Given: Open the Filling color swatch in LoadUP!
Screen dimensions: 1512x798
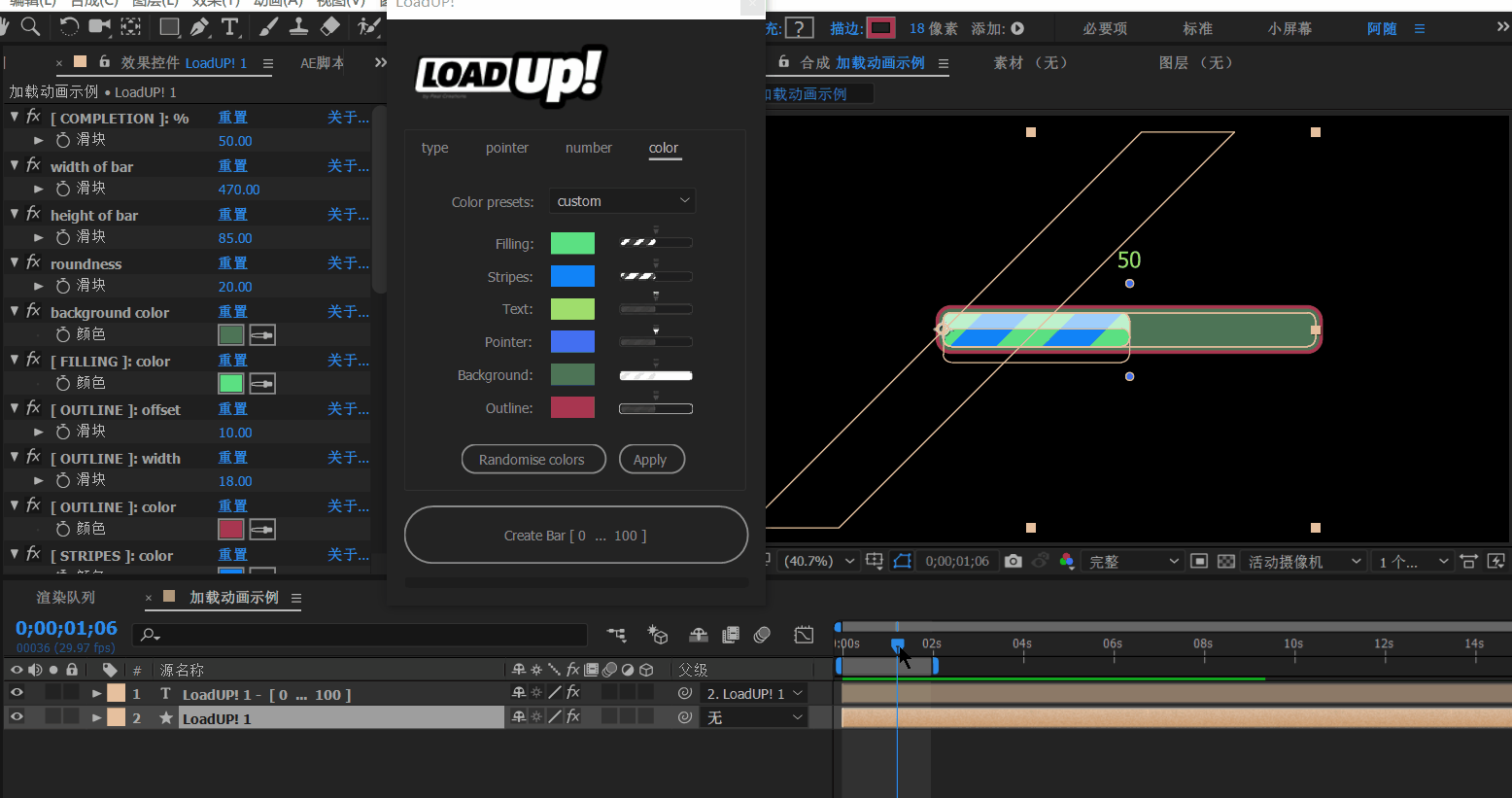Looking at the screenshot, I should (572, 243).
